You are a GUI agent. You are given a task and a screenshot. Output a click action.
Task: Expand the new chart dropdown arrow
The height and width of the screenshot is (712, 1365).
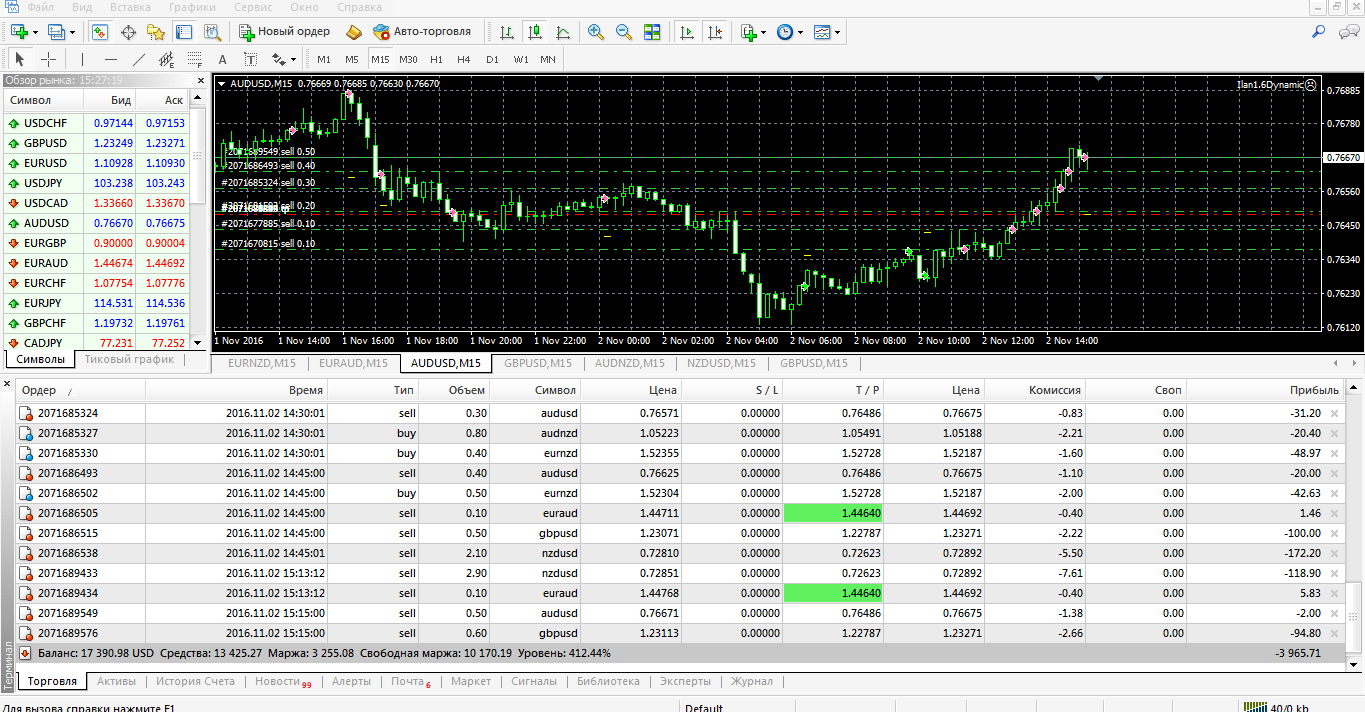35,32
